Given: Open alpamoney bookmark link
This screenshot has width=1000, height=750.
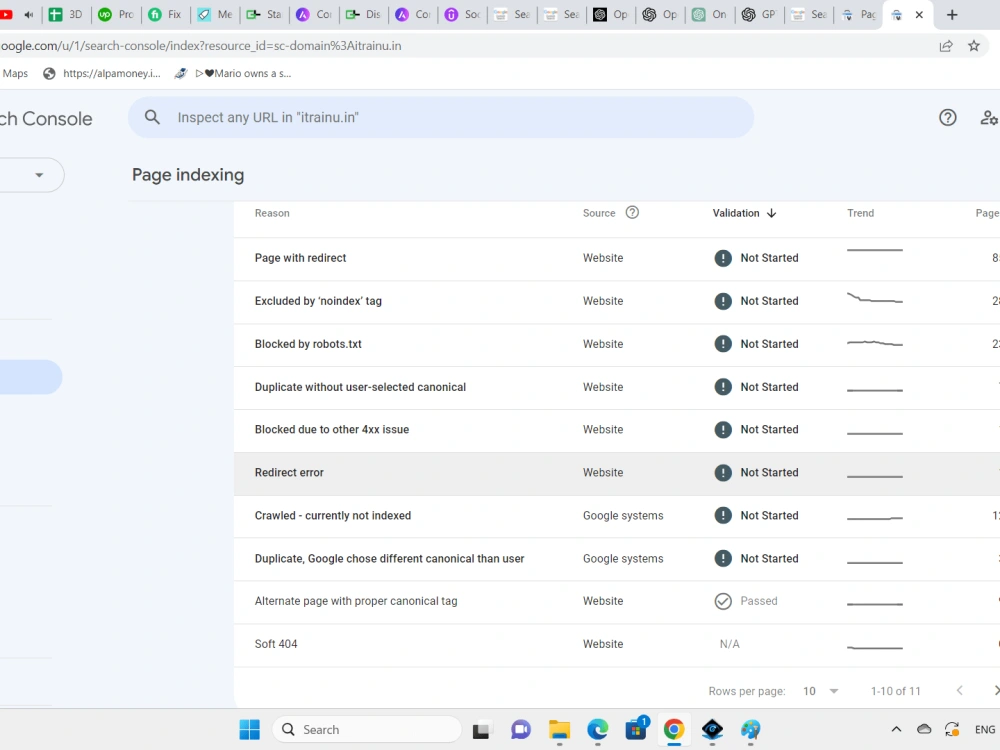Looking at the screenshot, I should [x=102, y=73].
